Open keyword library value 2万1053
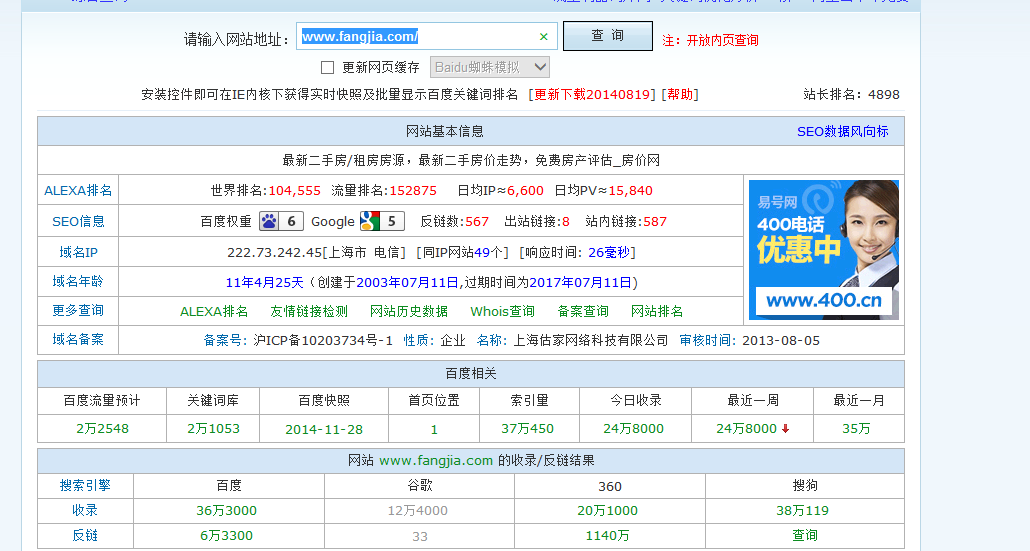The width and height of the screenshot is (1030, 551). coord(213,429)
